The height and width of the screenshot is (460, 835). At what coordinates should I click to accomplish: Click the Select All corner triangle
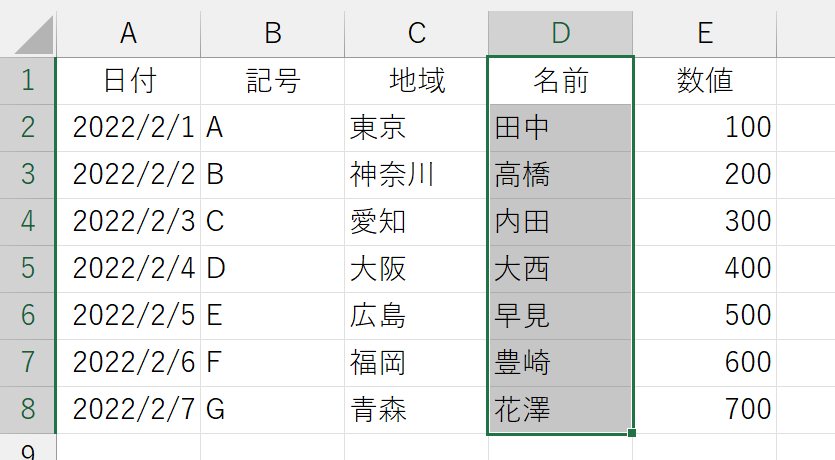pos(33,35)
